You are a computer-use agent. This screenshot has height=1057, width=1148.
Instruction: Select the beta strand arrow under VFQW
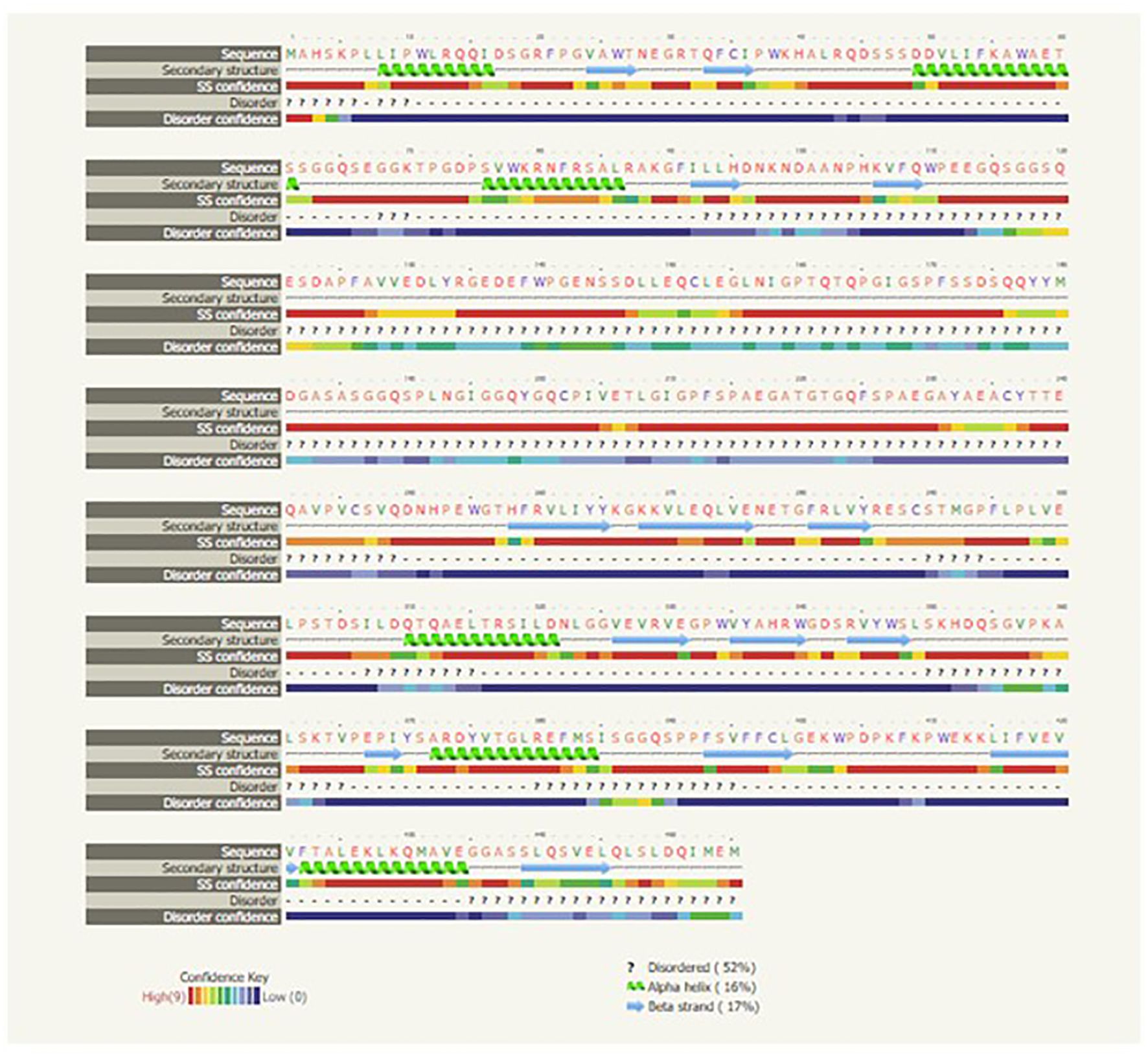(x=899, y=184)
